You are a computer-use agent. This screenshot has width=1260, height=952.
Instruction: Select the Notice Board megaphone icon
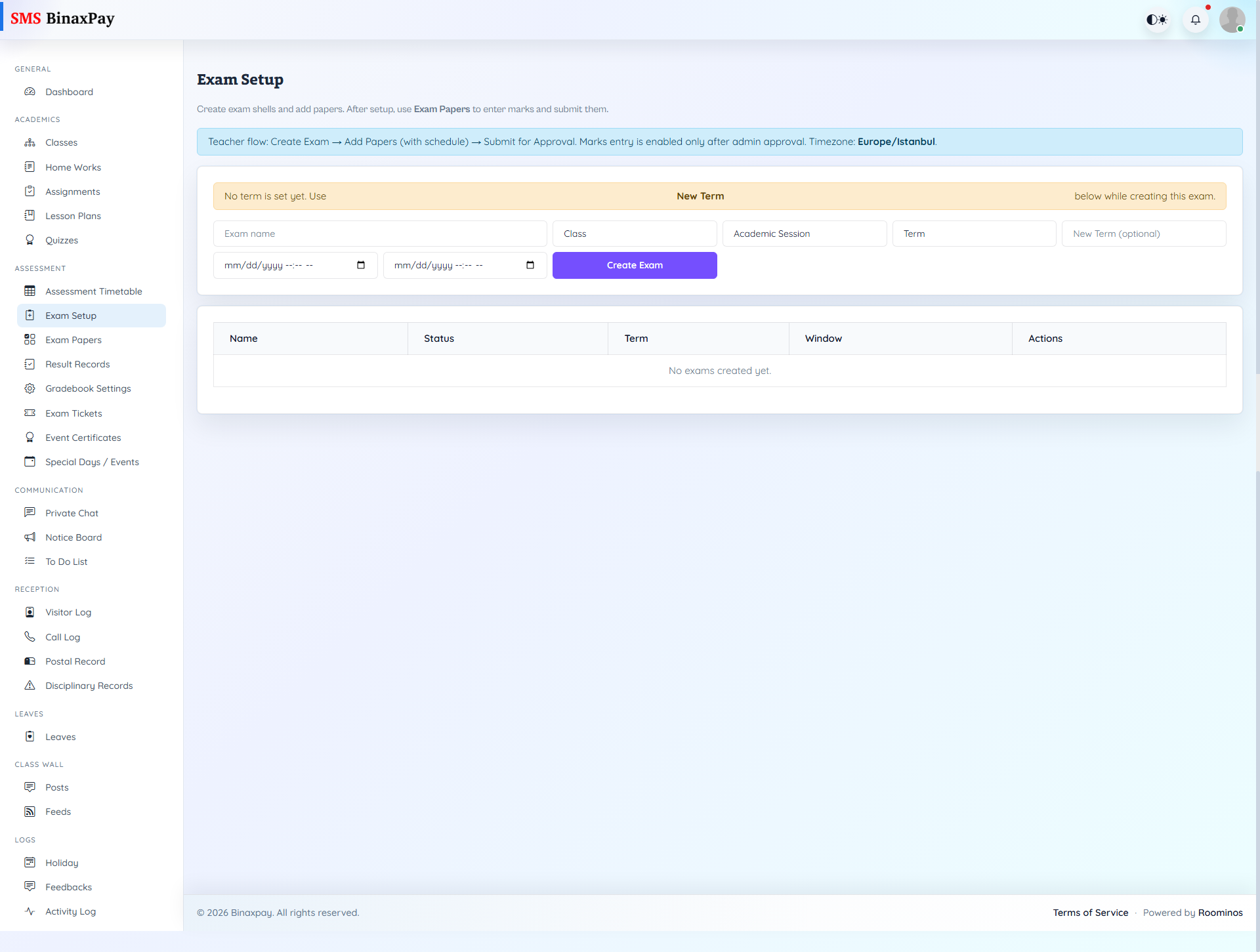[x=30, y=537]
